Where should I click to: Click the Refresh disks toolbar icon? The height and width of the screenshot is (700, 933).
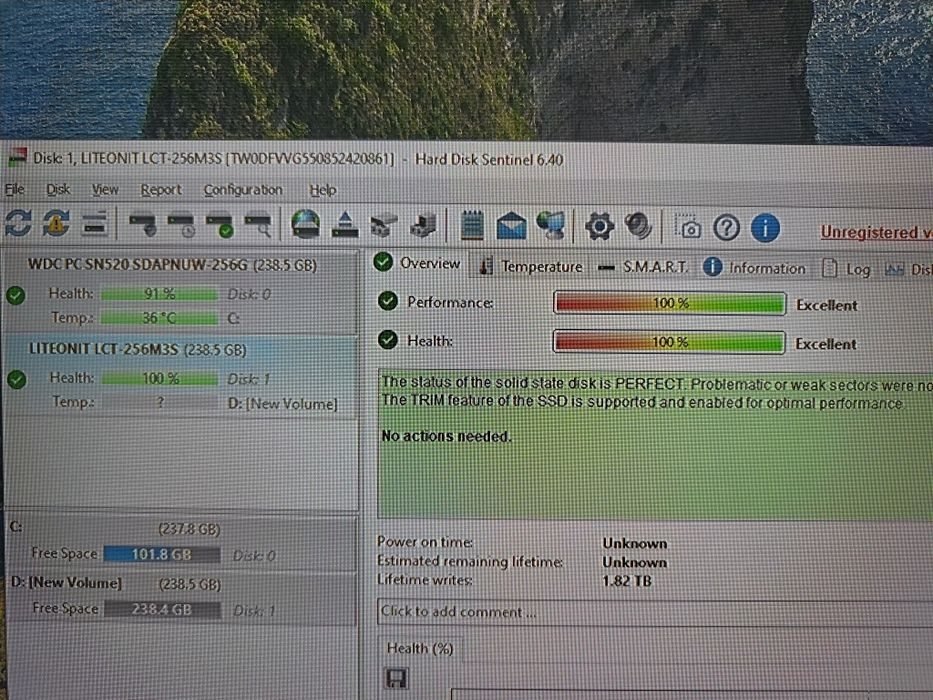pyautogui.click(x=18, y=224)
